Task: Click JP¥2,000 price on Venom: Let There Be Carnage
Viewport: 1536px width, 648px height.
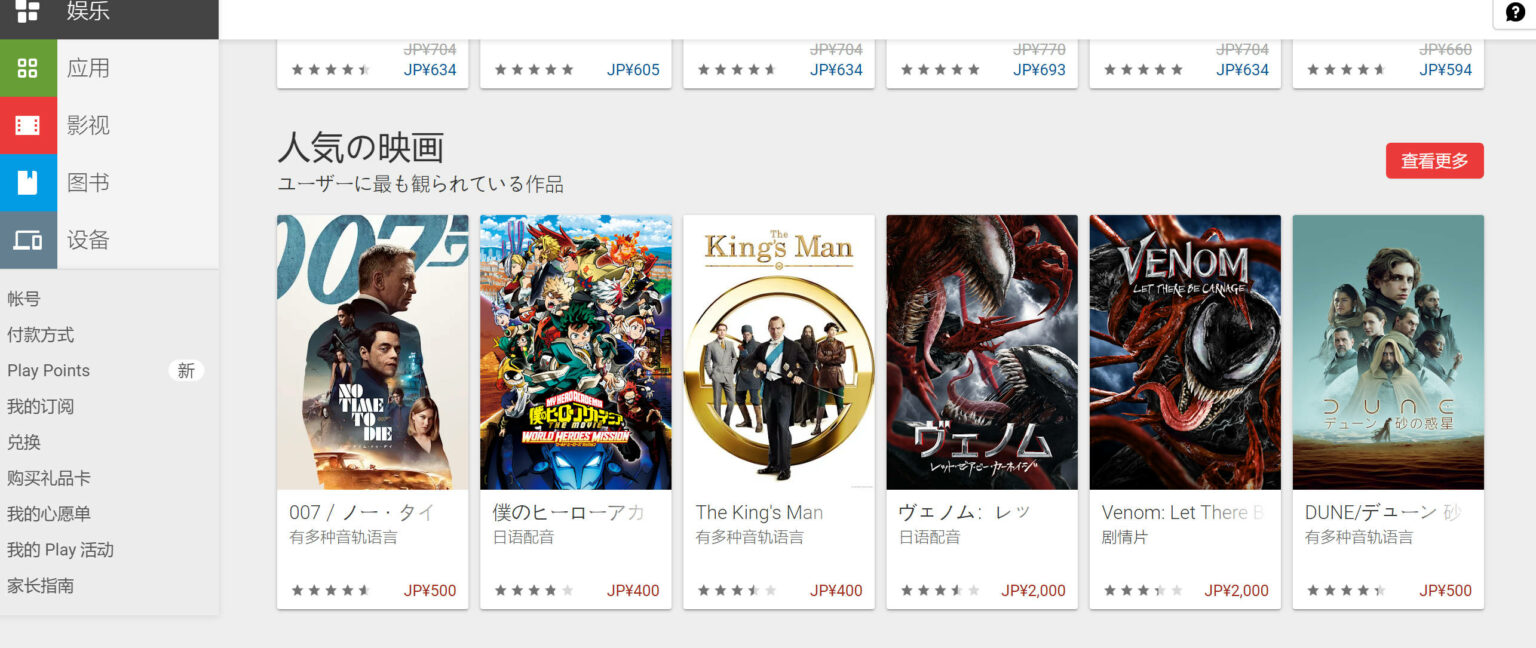Action: click(x=1236, y=591)
